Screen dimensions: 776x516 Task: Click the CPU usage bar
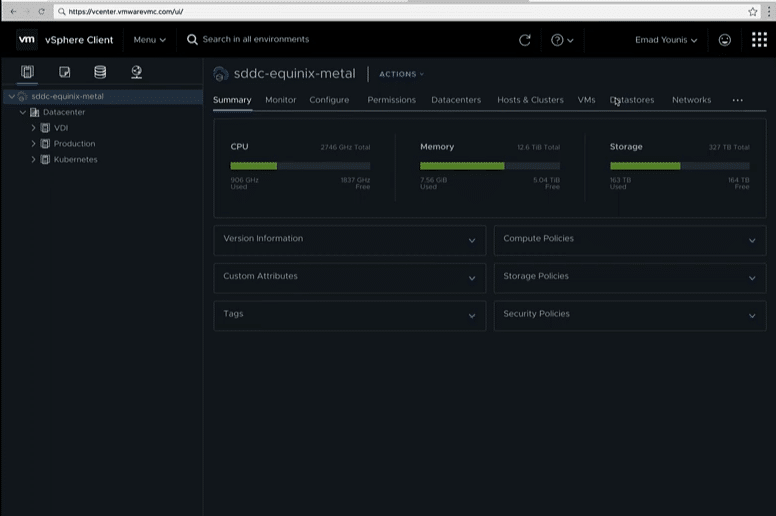click(300, 166)
